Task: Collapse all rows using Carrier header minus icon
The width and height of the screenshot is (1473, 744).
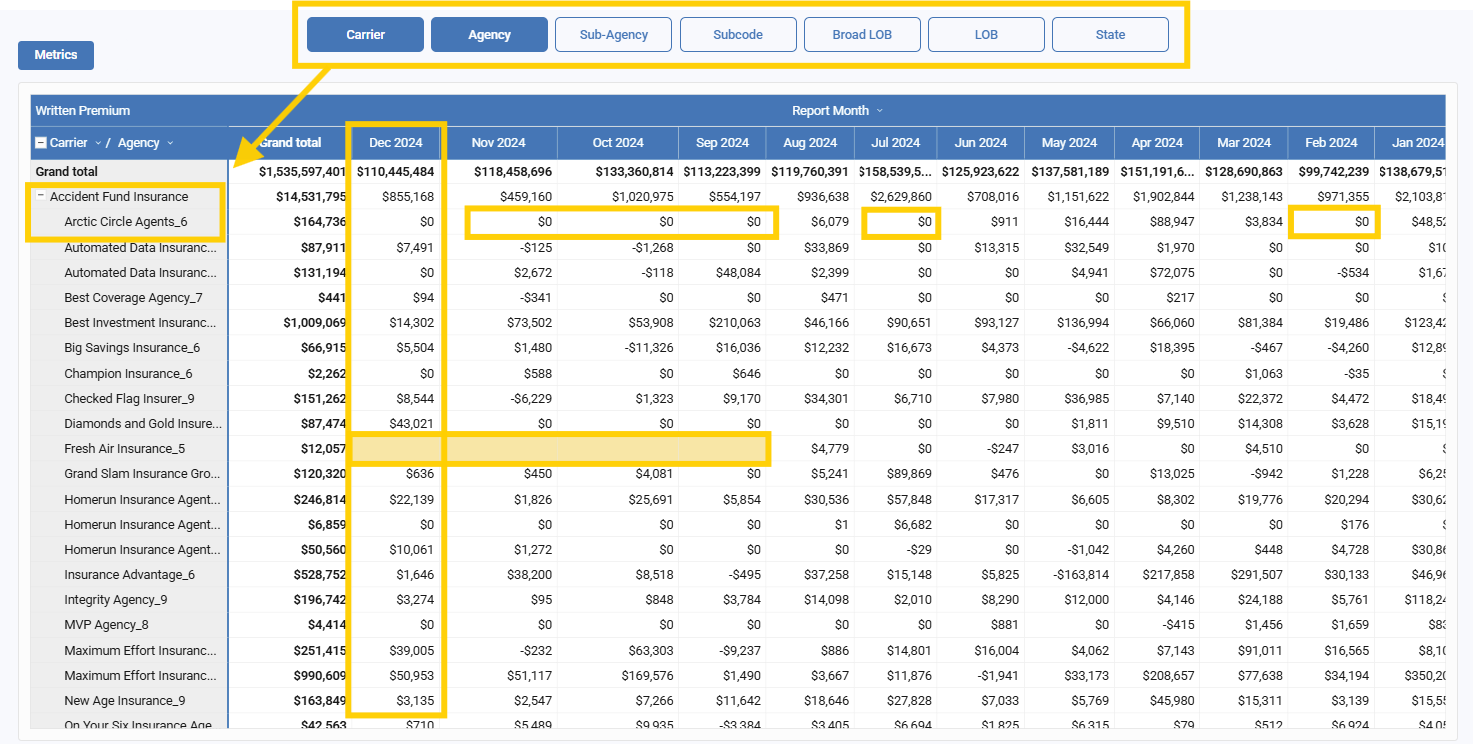Action: click(41, 143)
